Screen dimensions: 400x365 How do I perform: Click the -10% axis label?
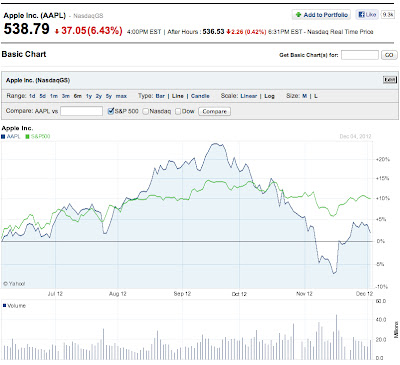pyautogui.click(x=382, y=287)
